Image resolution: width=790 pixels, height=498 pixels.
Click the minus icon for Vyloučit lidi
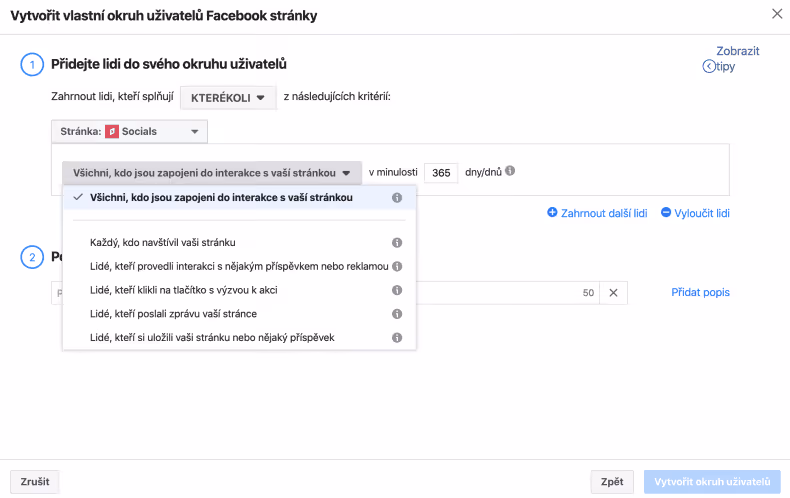666,212
